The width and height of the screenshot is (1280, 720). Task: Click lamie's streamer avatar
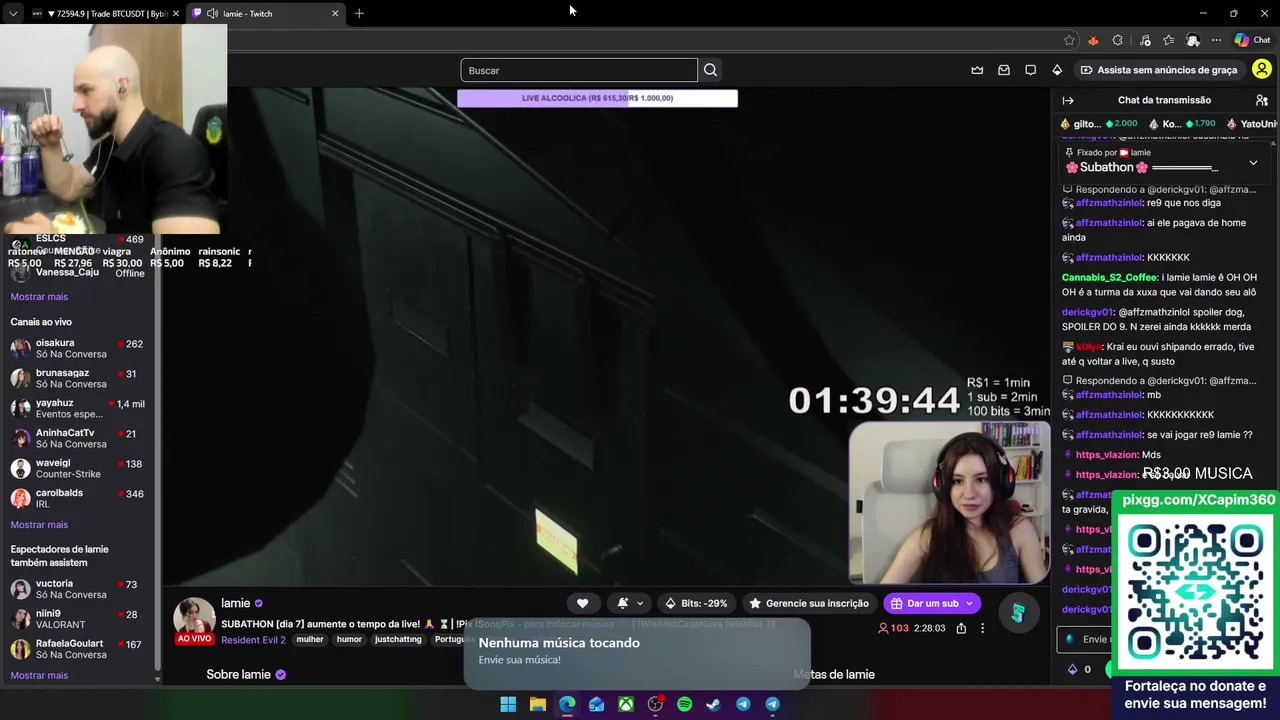coord(194,619)
